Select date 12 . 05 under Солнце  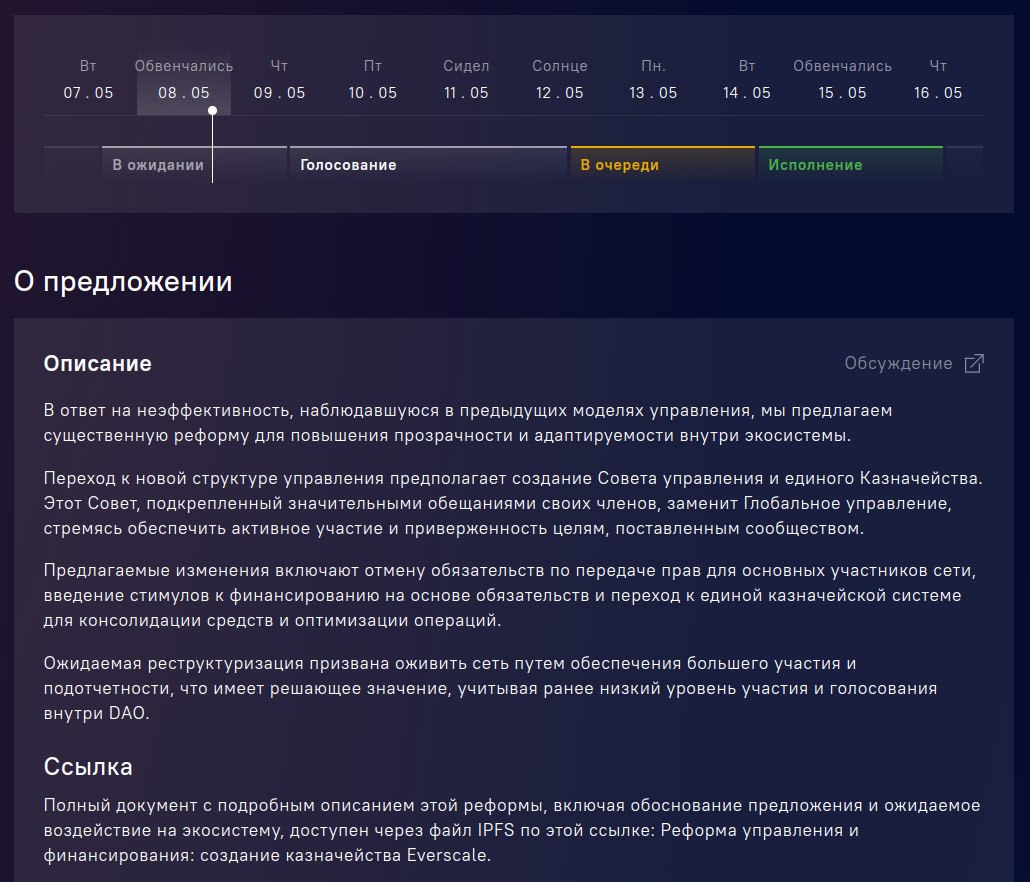click(560, 93)
